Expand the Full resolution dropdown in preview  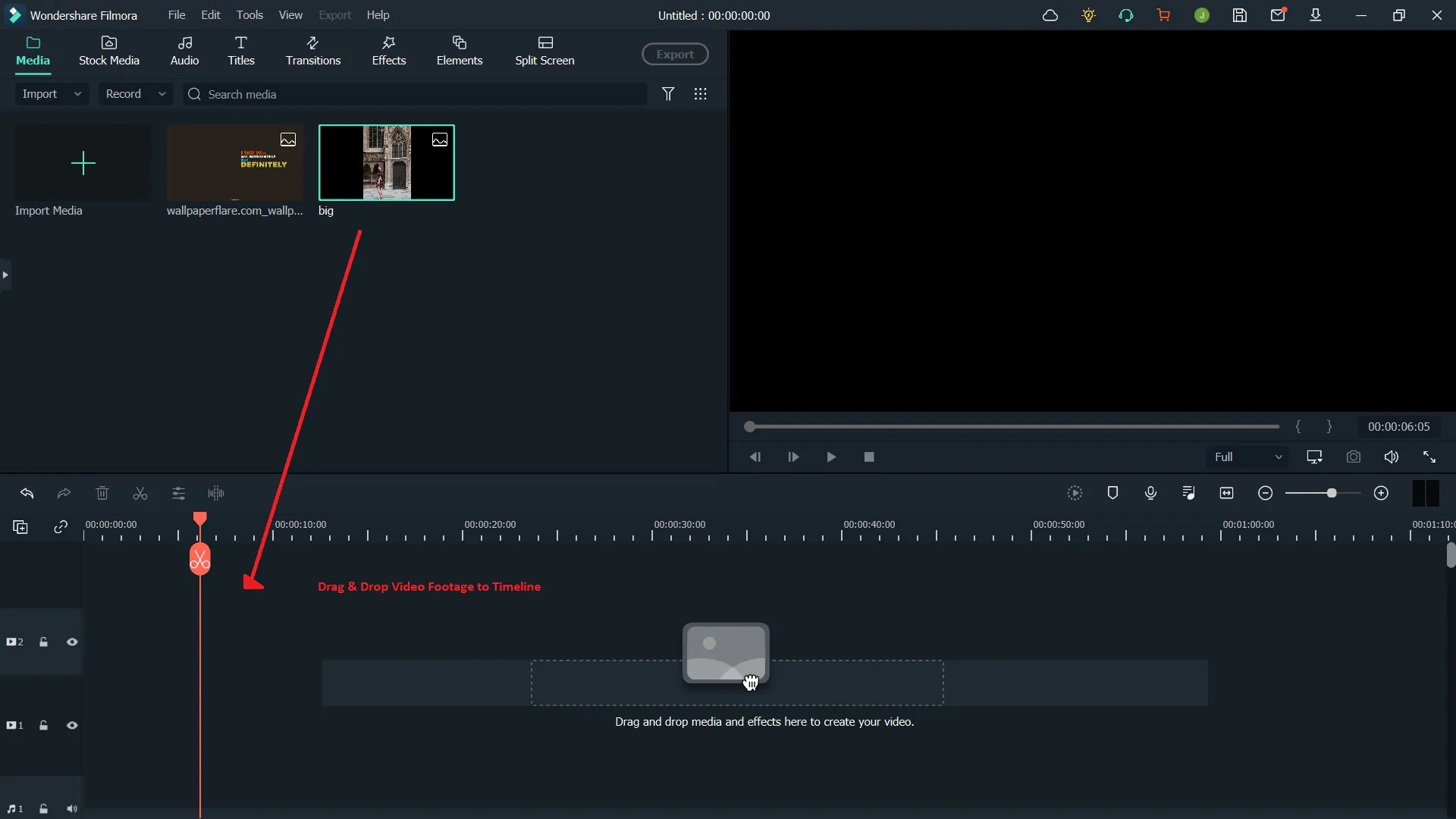pos(1278,457)
